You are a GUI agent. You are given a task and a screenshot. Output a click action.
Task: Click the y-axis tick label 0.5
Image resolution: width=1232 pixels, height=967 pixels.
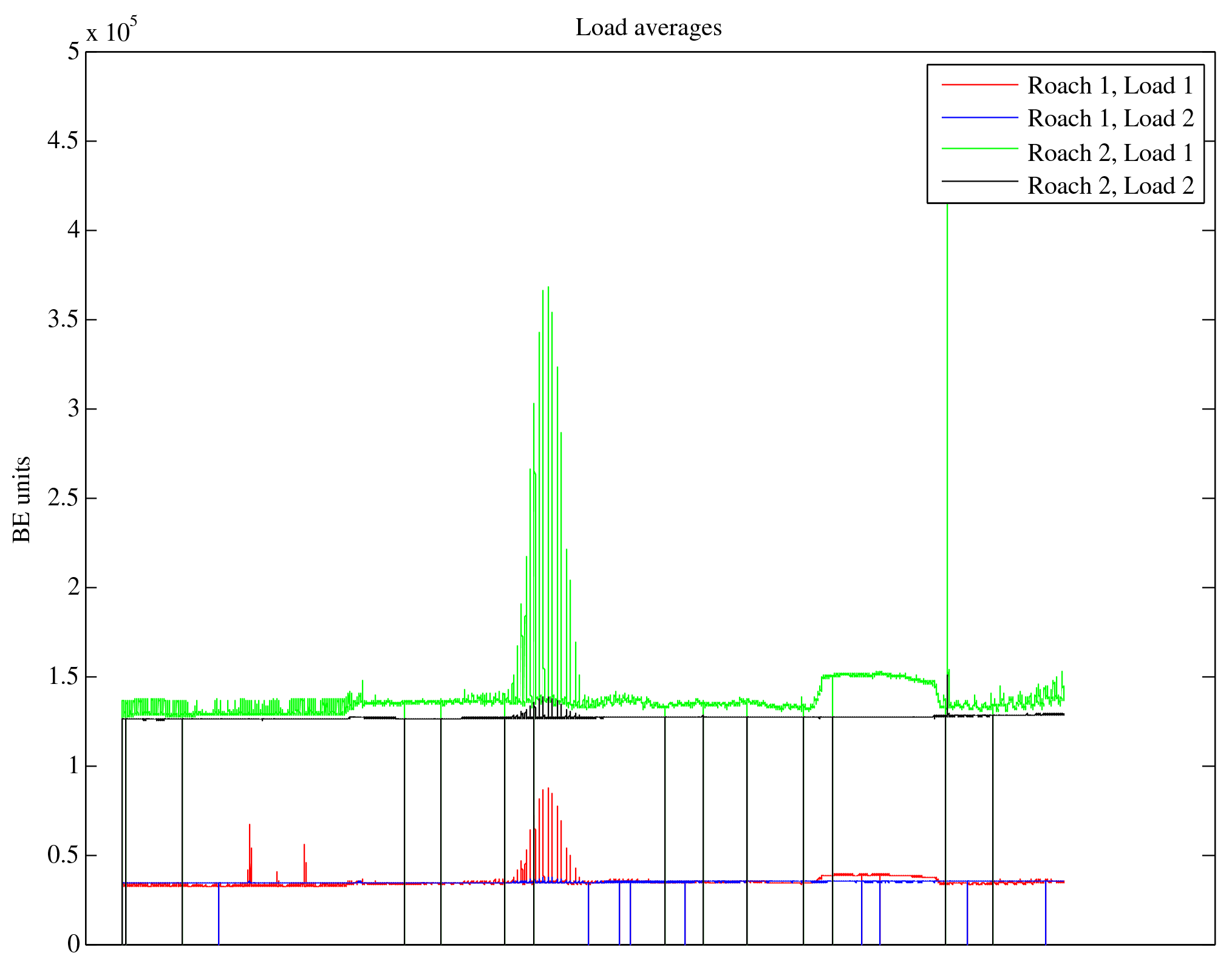63,855
